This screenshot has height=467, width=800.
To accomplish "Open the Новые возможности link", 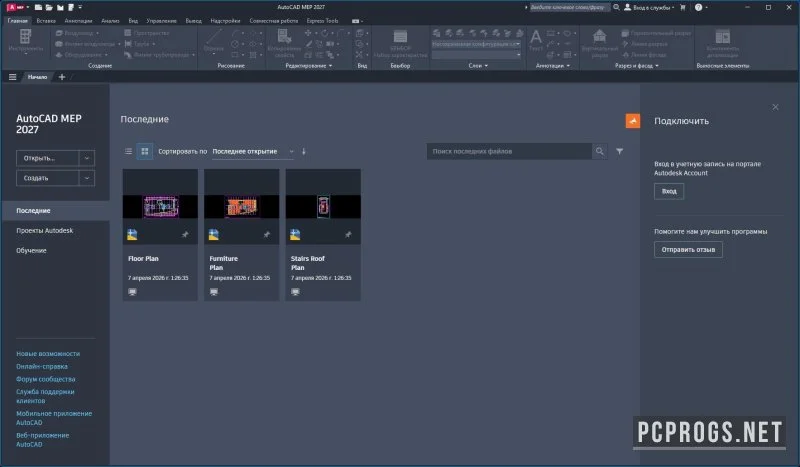I will (48, 354).
